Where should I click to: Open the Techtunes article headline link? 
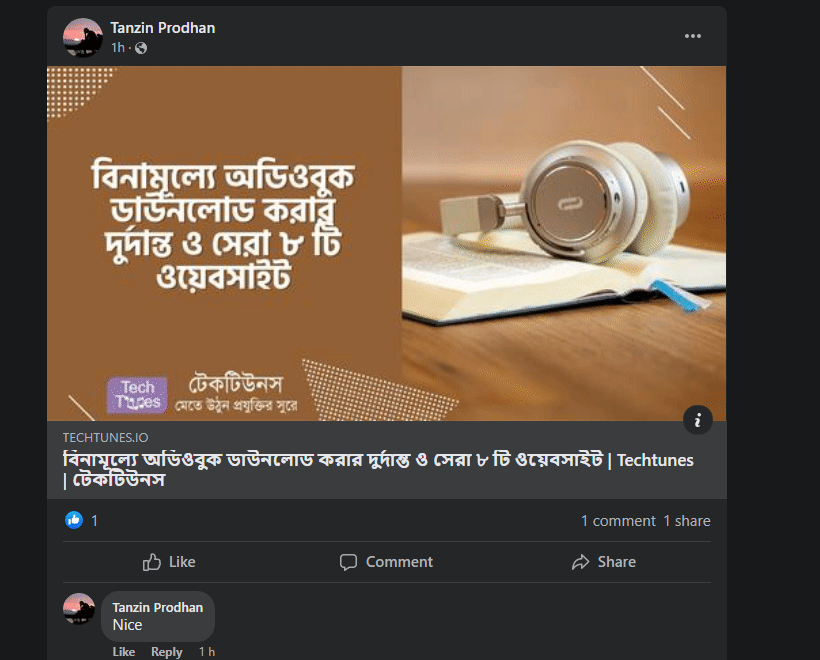click(378, 470)
